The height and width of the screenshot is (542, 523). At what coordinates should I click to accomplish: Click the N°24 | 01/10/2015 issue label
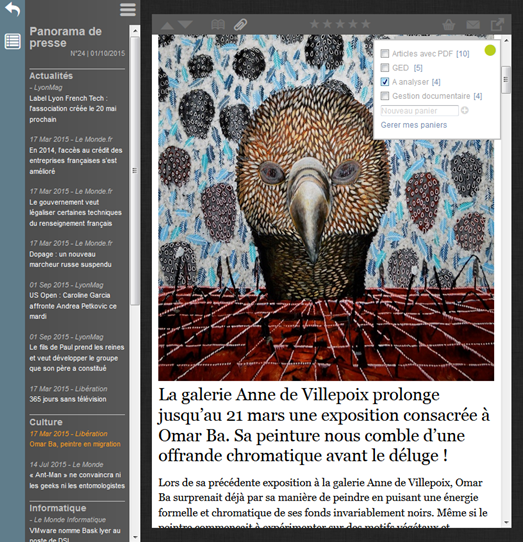tap(97, 54)
